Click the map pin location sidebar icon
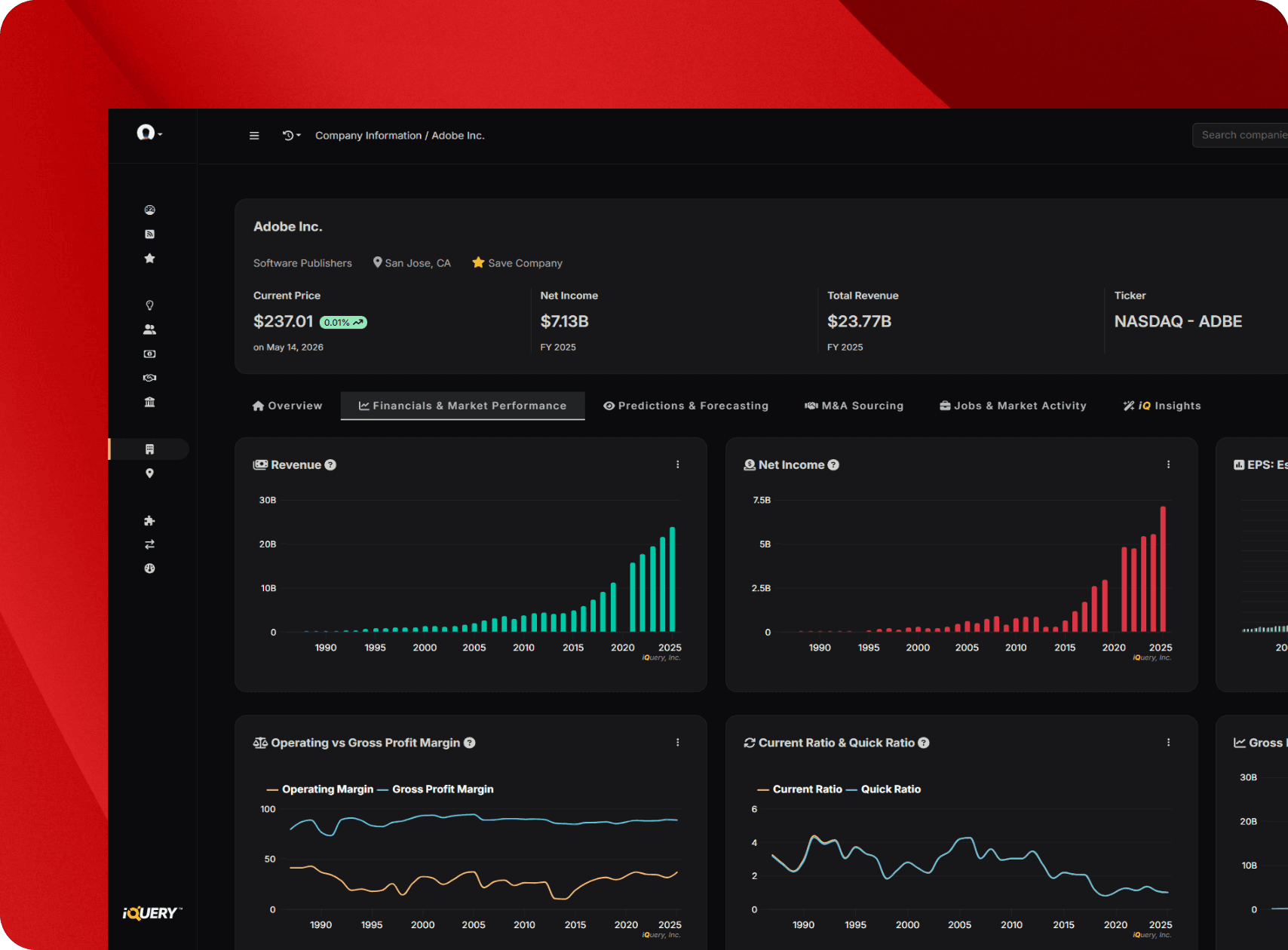Viewport: 1288px width, 950px height. point(149,473)
